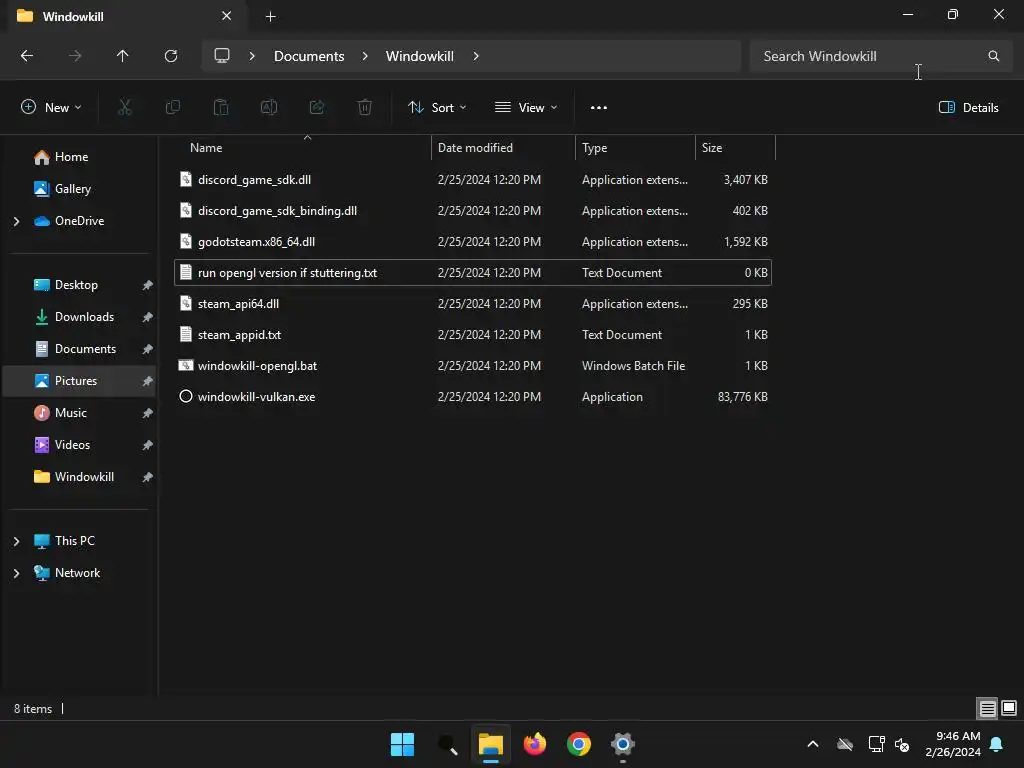1024x768 pixels.
Task: Click the search magnifier icon
Action: pyautogui.click(x=993, y=56)
